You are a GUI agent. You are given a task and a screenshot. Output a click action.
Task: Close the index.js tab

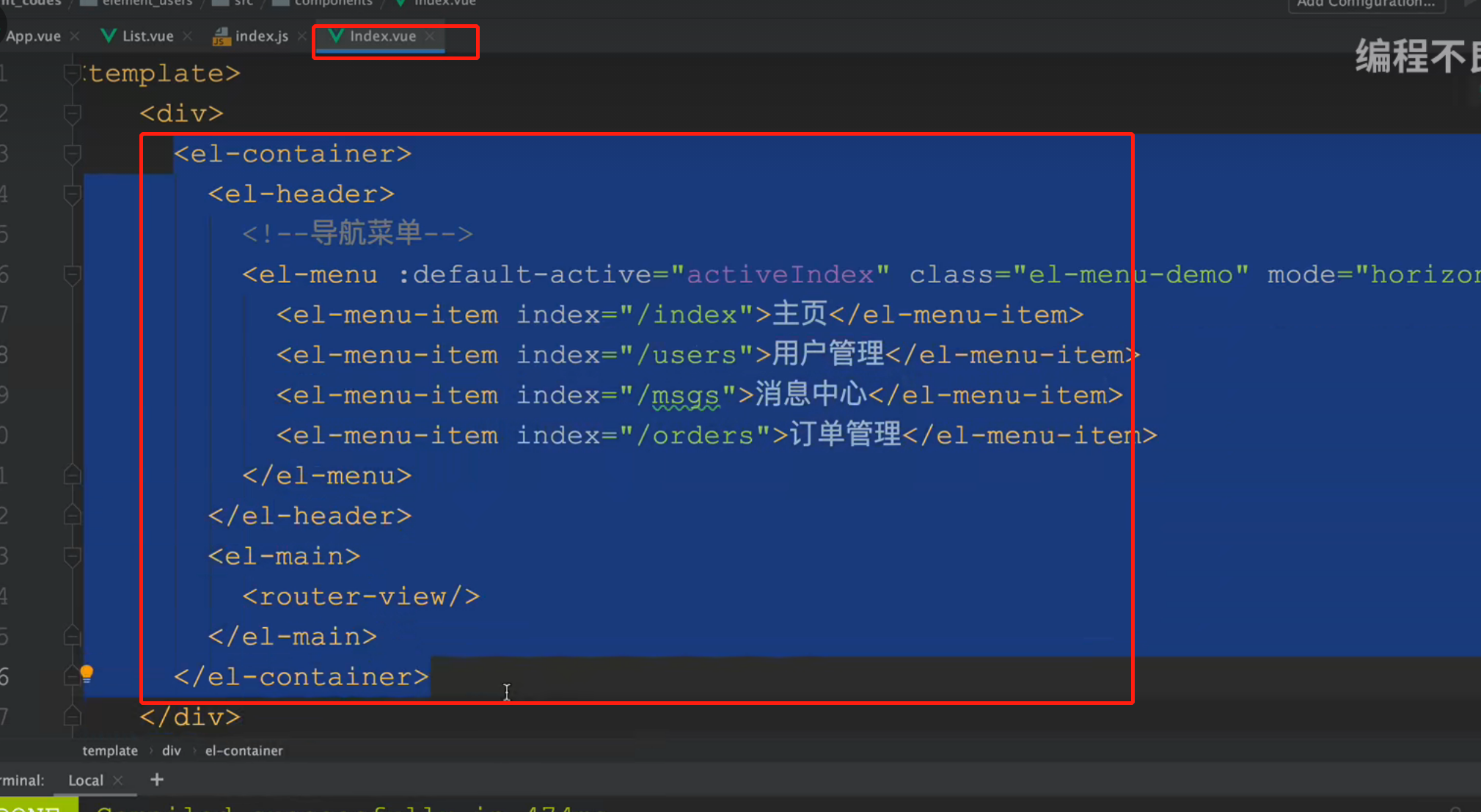coord(301,36)
